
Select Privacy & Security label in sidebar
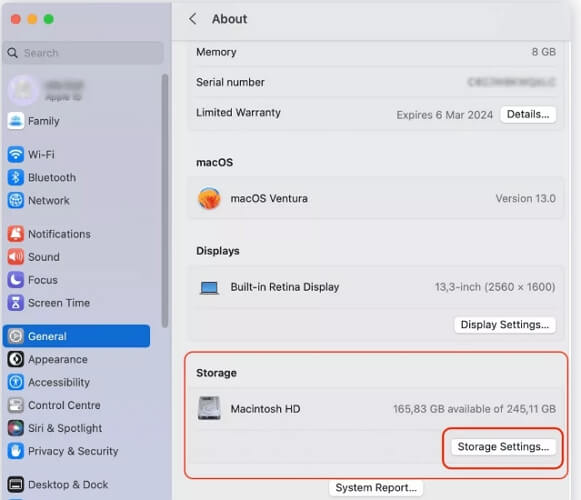[x=73, y=451]
